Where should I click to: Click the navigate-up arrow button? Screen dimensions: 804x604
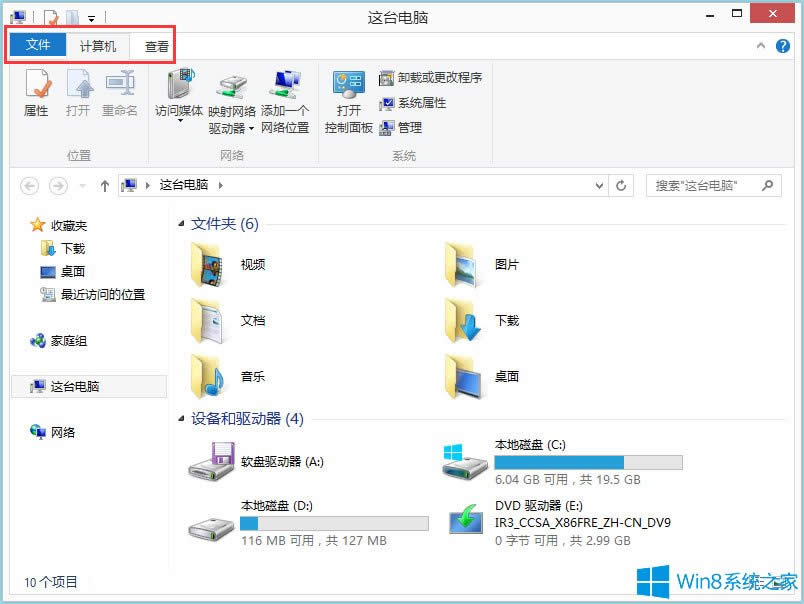[105, 185]
